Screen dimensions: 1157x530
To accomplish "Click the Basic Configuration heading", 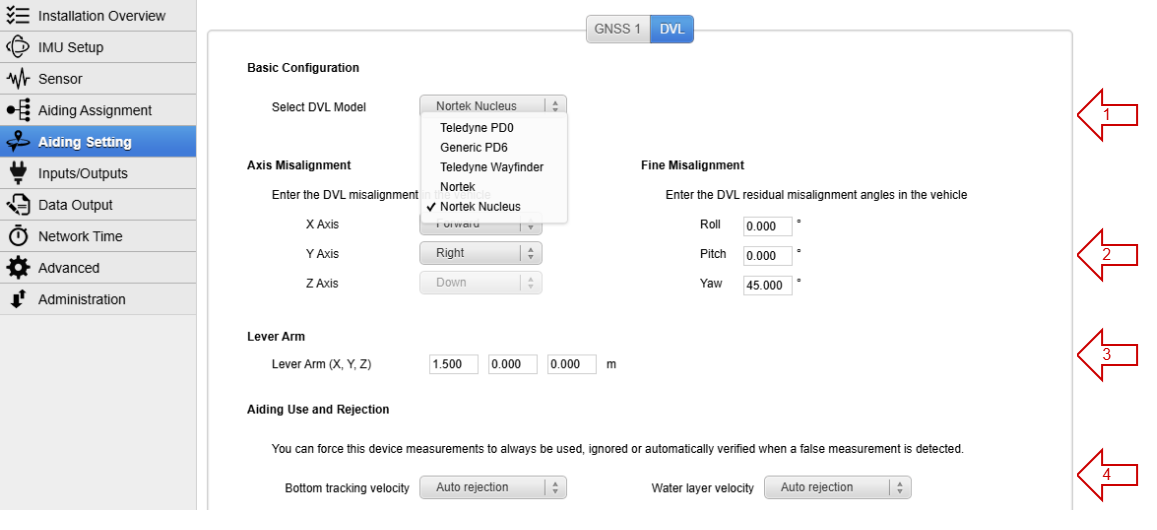I will (303, 68).
